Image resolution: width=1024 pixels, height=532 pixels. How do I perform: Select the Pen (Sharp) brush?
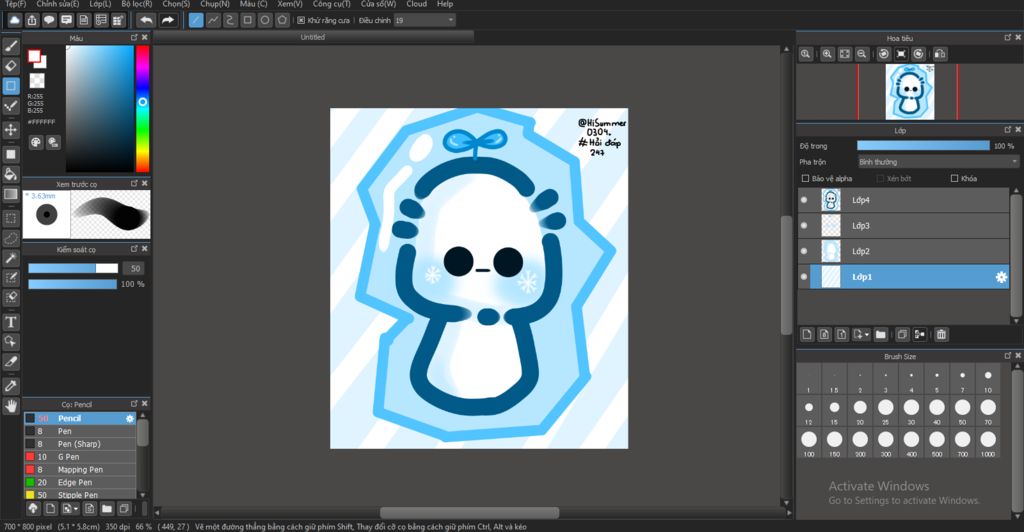80,444
